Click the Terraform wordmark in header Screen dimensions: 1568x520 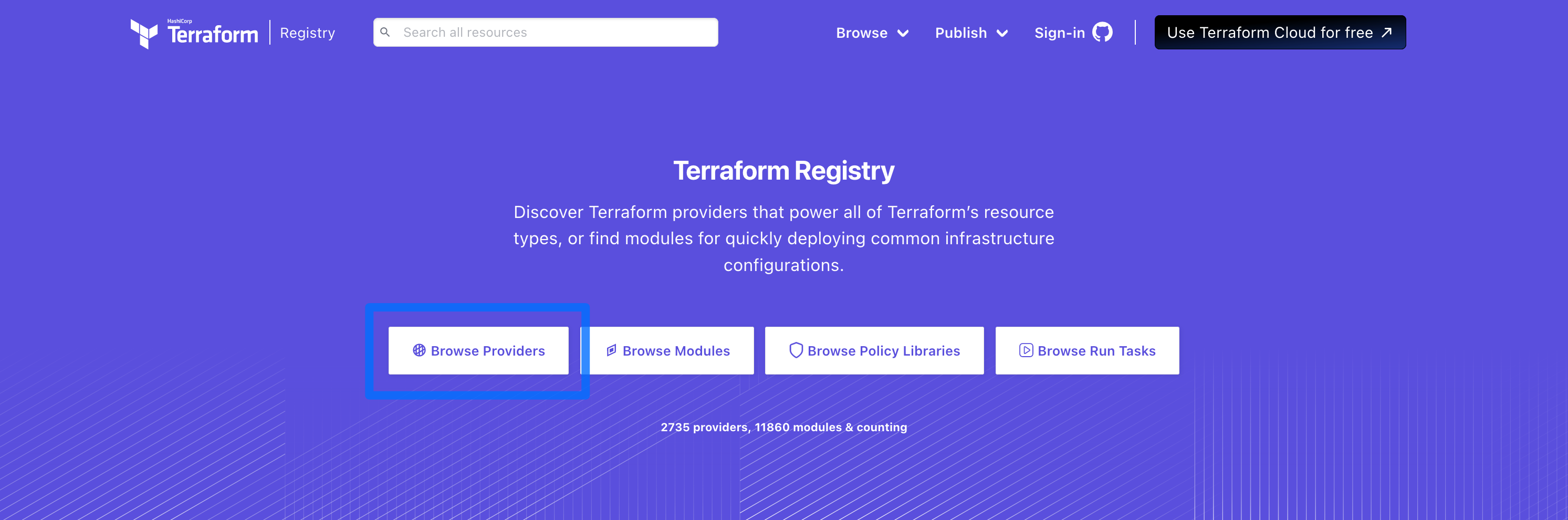[x=213, y=34]
